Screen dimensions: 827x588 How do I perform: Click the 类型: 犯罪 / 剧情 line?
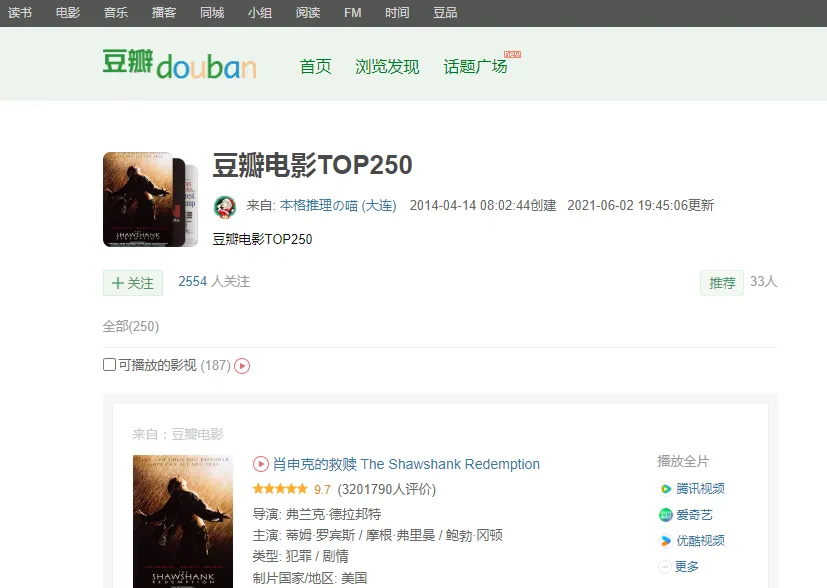[301, 556]
